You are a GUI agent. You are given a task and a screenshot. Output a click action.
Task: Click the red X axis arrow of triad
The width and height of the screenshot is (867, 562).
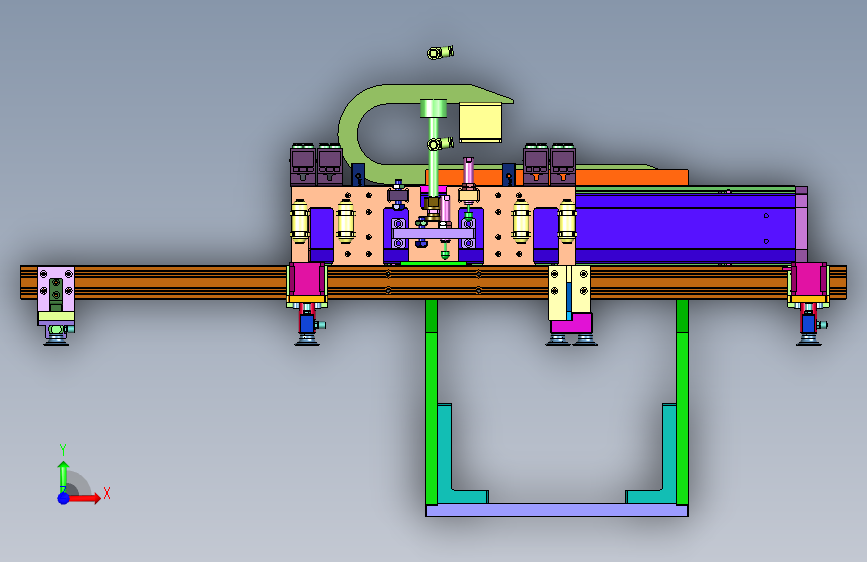[84, 498]
